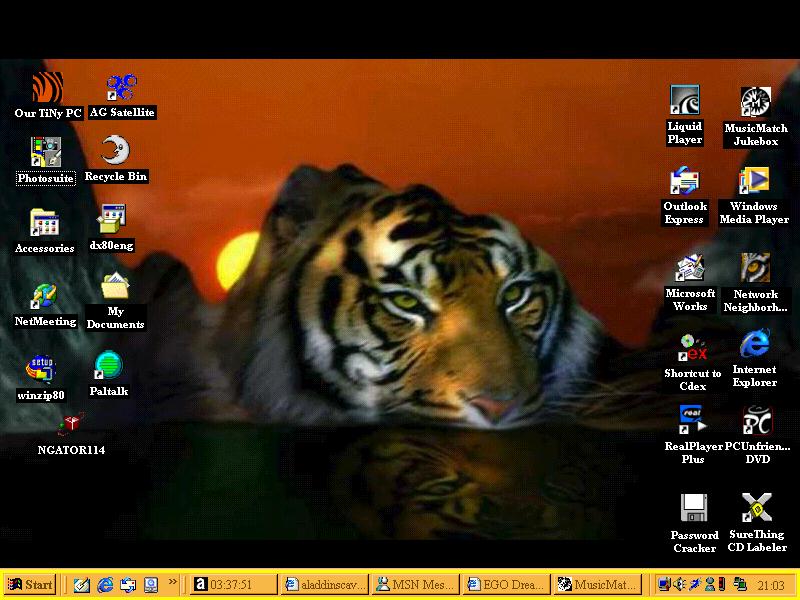
Task: Select the RealPlayer Plus desktop icon
Action: click(x=693, y=420)
